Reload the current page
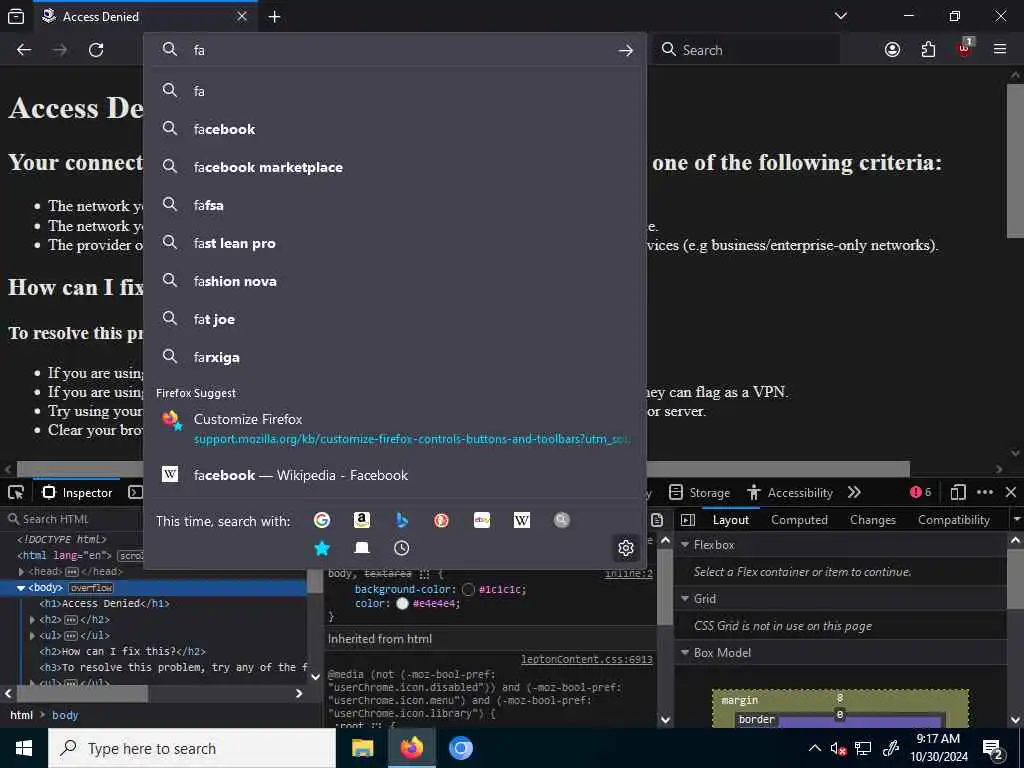Screen dimensions: 1024x768 pyautogui.click(x=96, y=50)
